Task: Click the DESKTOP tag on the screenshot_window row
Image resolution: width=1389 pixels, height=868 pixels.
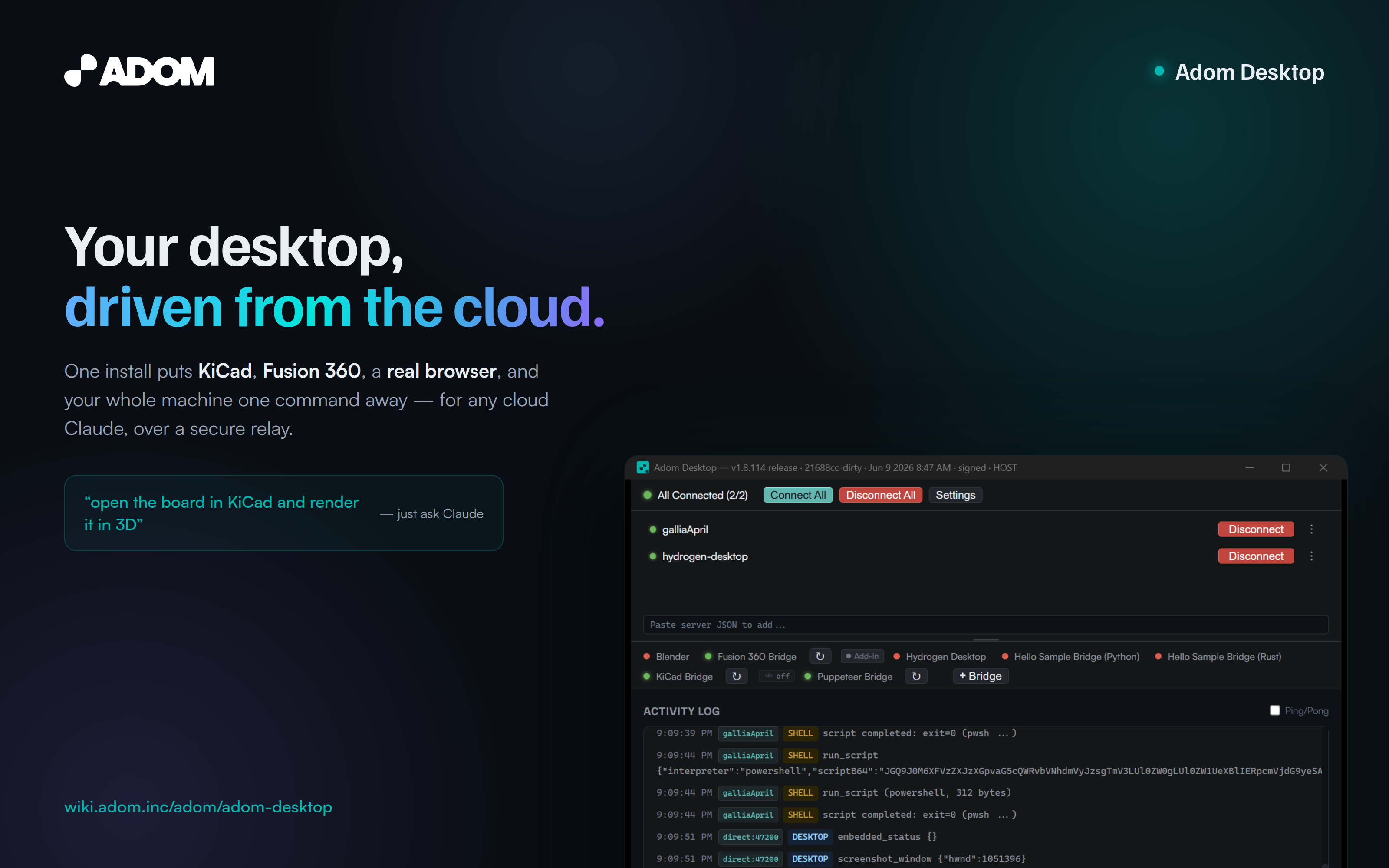Action: coord(810,859)
